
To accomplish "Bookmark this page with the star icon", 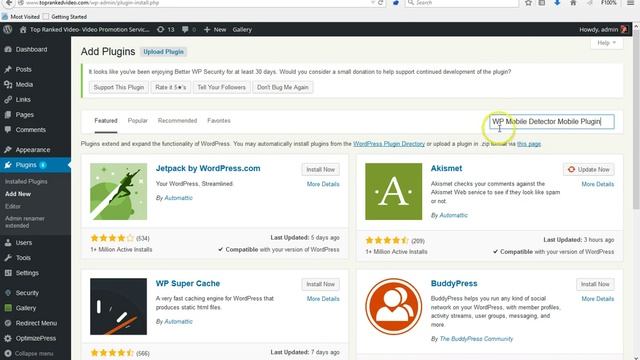I will click(528, 3).
